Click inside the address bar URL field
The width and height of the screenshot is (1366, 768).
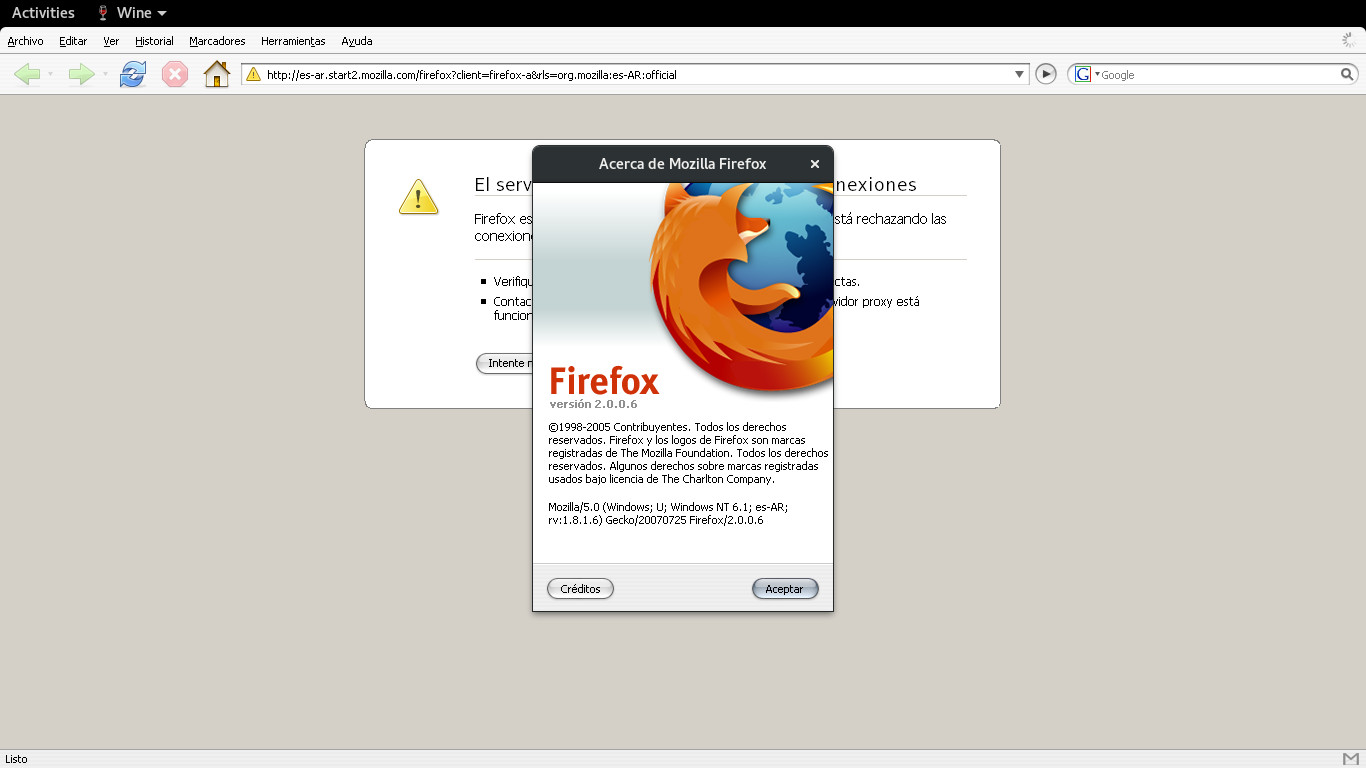(x=630, y=74)
